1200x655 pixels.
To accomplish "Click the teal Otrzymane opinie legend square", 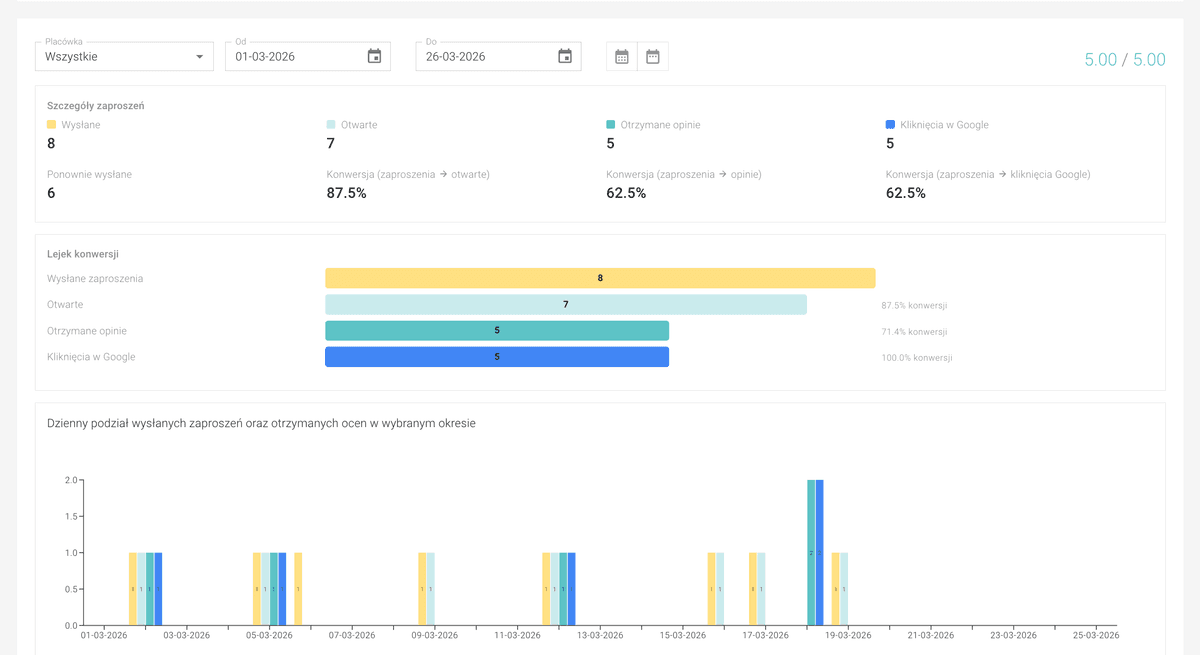I will (x=611, y=125).
